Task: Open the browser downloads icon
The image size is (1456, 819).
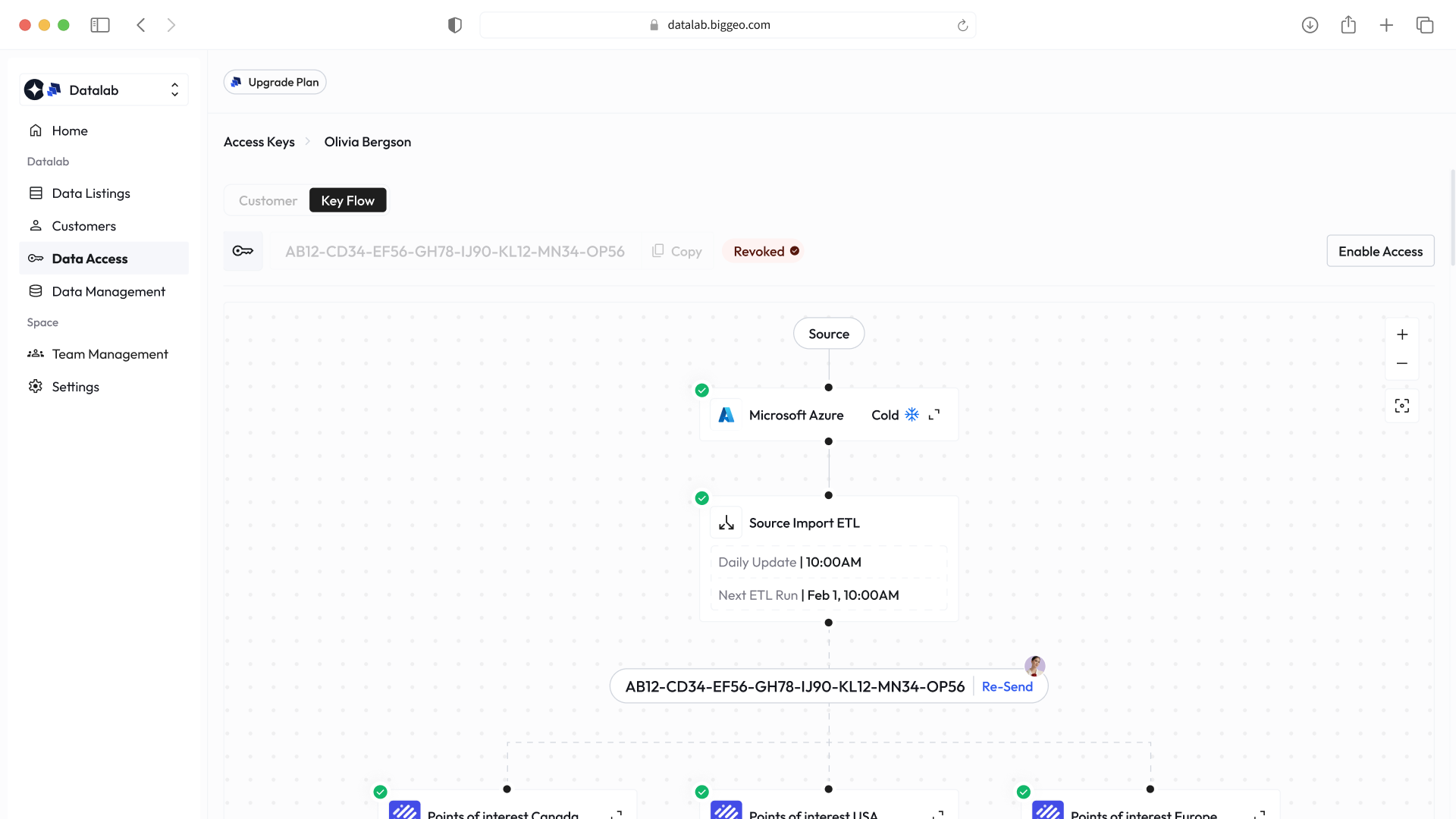Action: pos(1310,25)
